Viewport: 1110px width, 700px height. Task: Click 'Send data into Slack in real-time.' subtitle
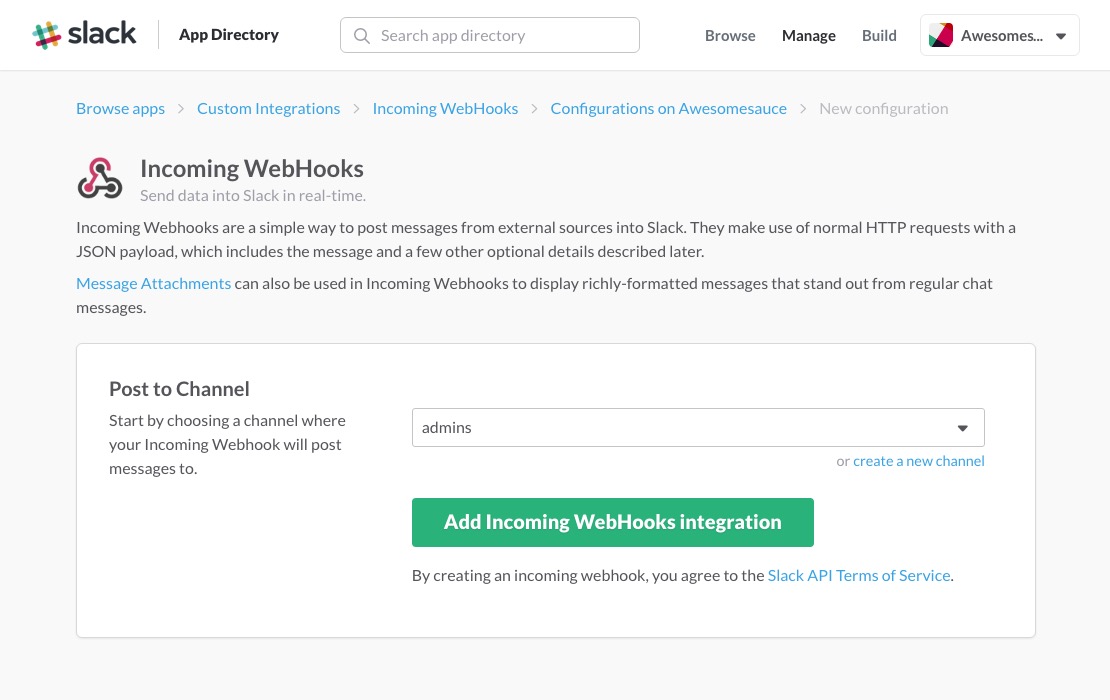[253, 195]
